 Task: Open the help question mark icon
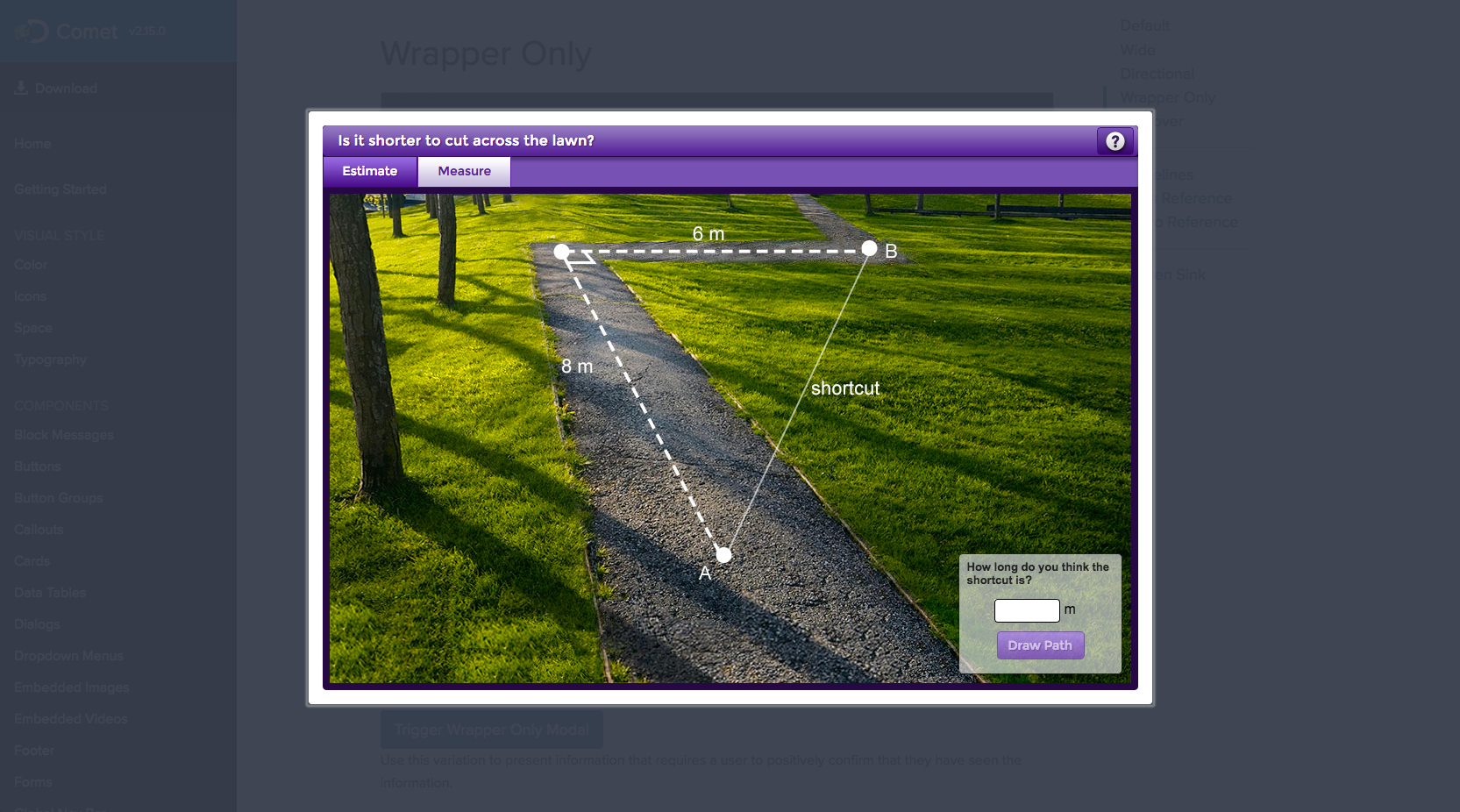(x=1115, y=141)
